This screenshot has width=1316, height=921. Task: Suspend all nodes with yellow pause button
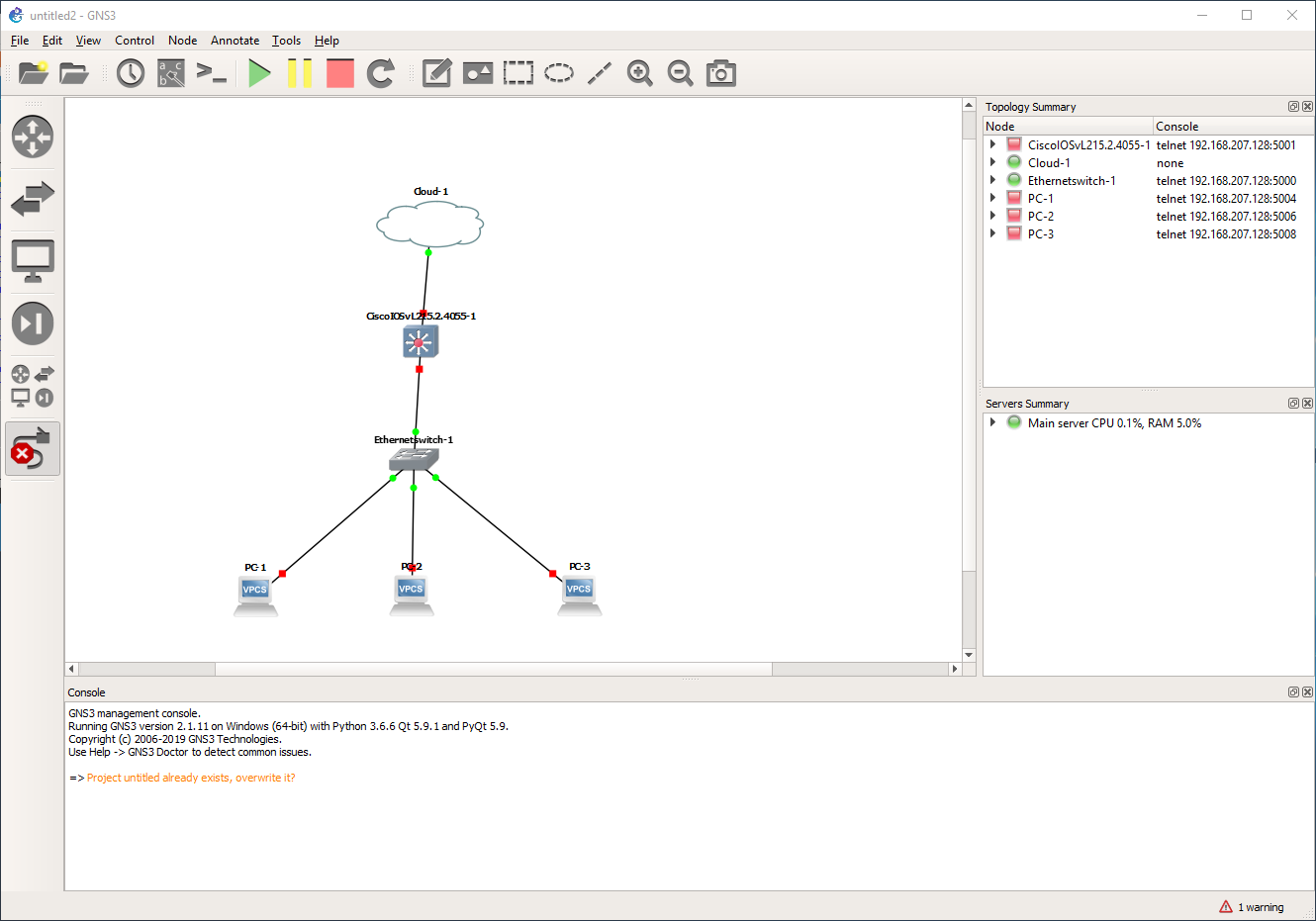300,73
